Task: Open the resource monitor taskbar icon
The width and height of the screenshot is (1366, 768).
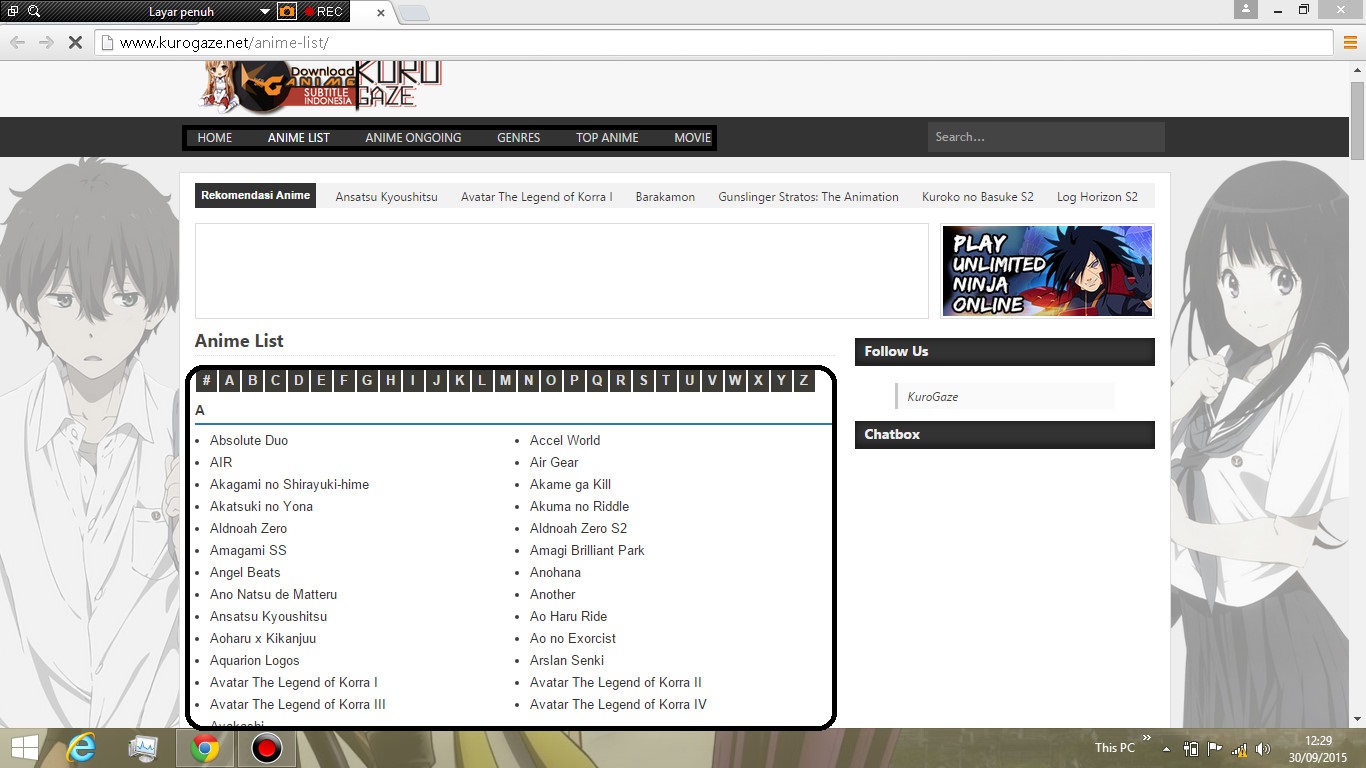Action: [143, 748]
